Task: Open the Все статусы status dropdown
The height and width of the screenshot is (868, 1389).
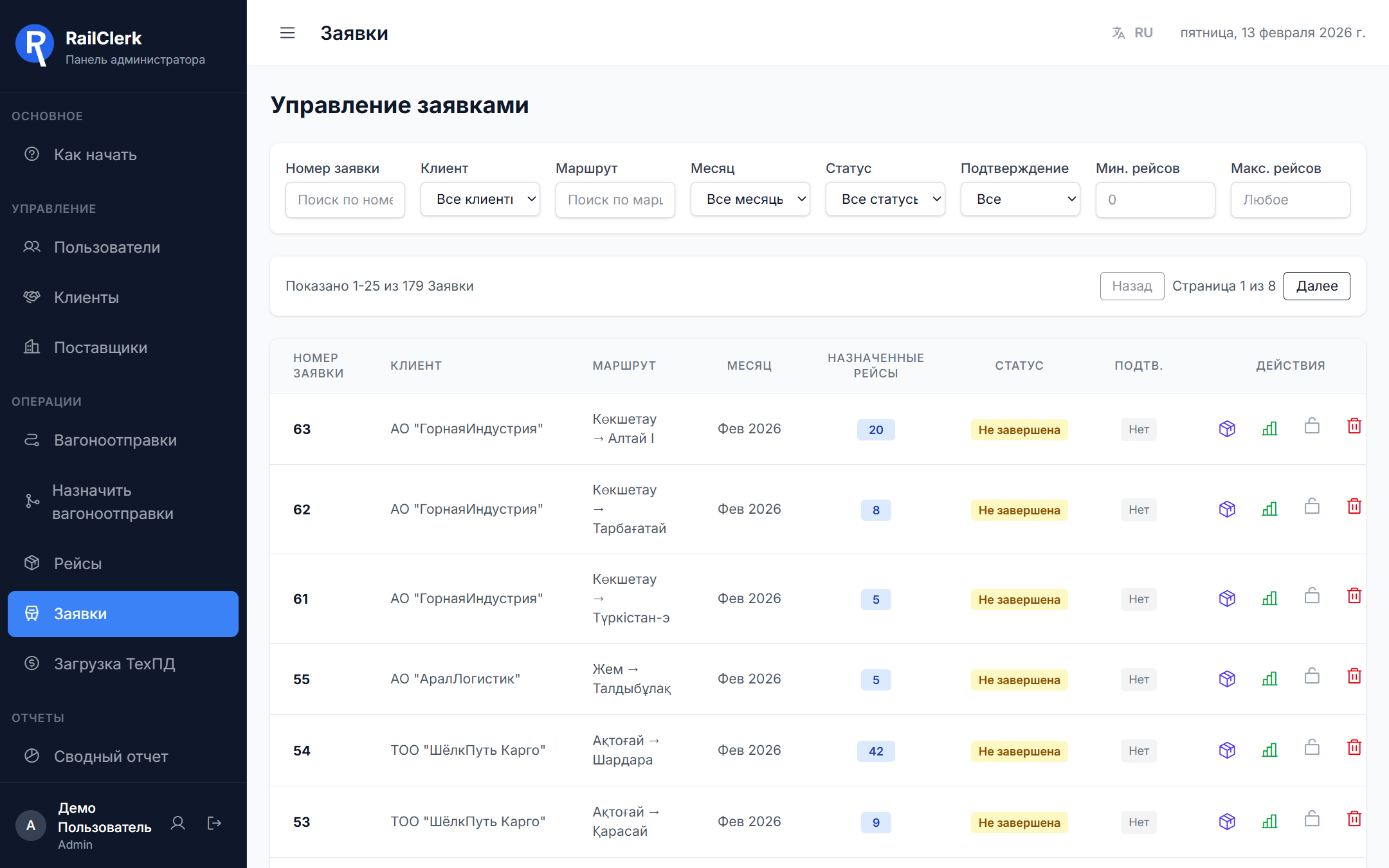Action: pyautogui.click(x=885, y=199)
